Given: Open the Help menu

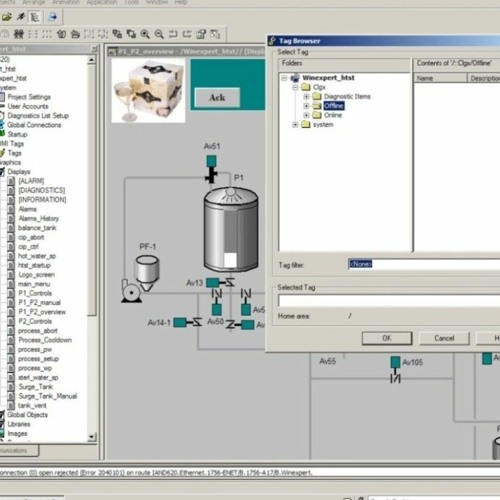Looking at the screenshot, I should (x=181, y=2).
